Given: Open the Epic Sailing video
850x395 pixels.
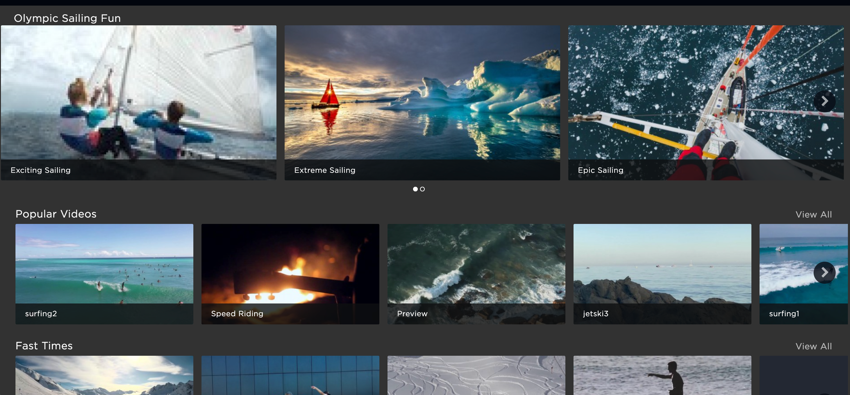Looking at the screenshot, I should (x=706, y=102).
